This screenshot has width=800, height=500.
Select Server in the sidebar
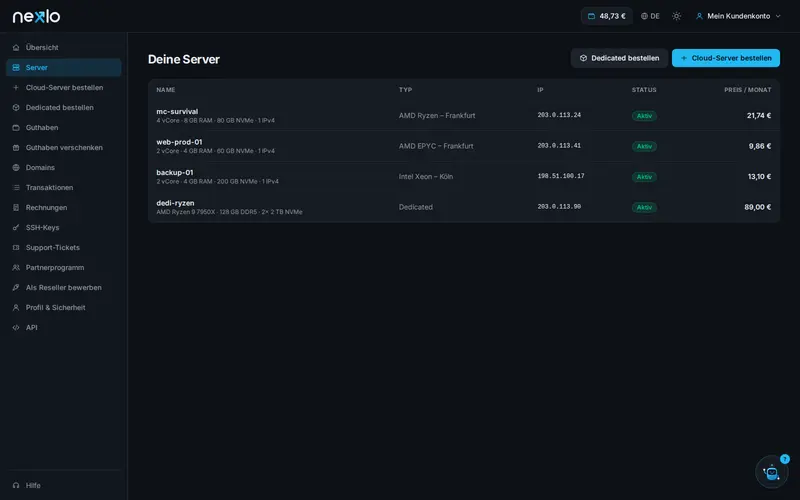64,67
